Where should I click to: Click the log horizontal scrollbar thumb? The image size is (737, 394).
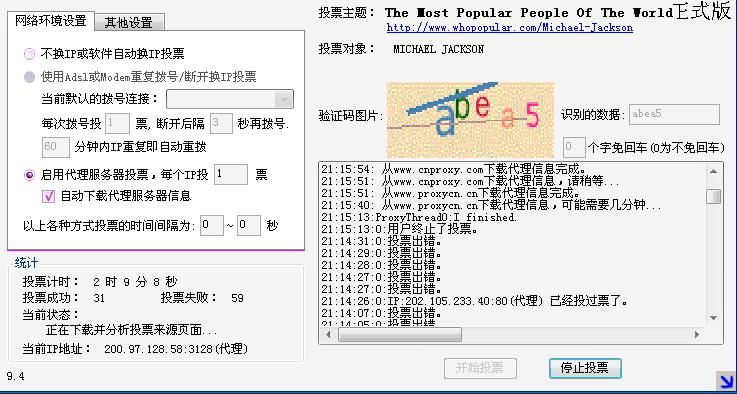pos(400,335)
